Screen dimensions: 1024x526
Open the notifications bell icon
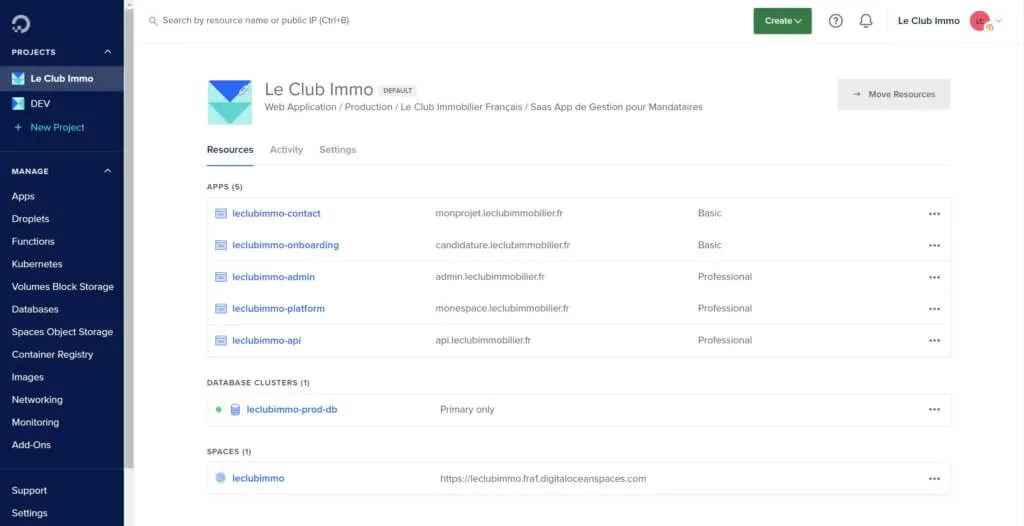(x=865, y=21)
